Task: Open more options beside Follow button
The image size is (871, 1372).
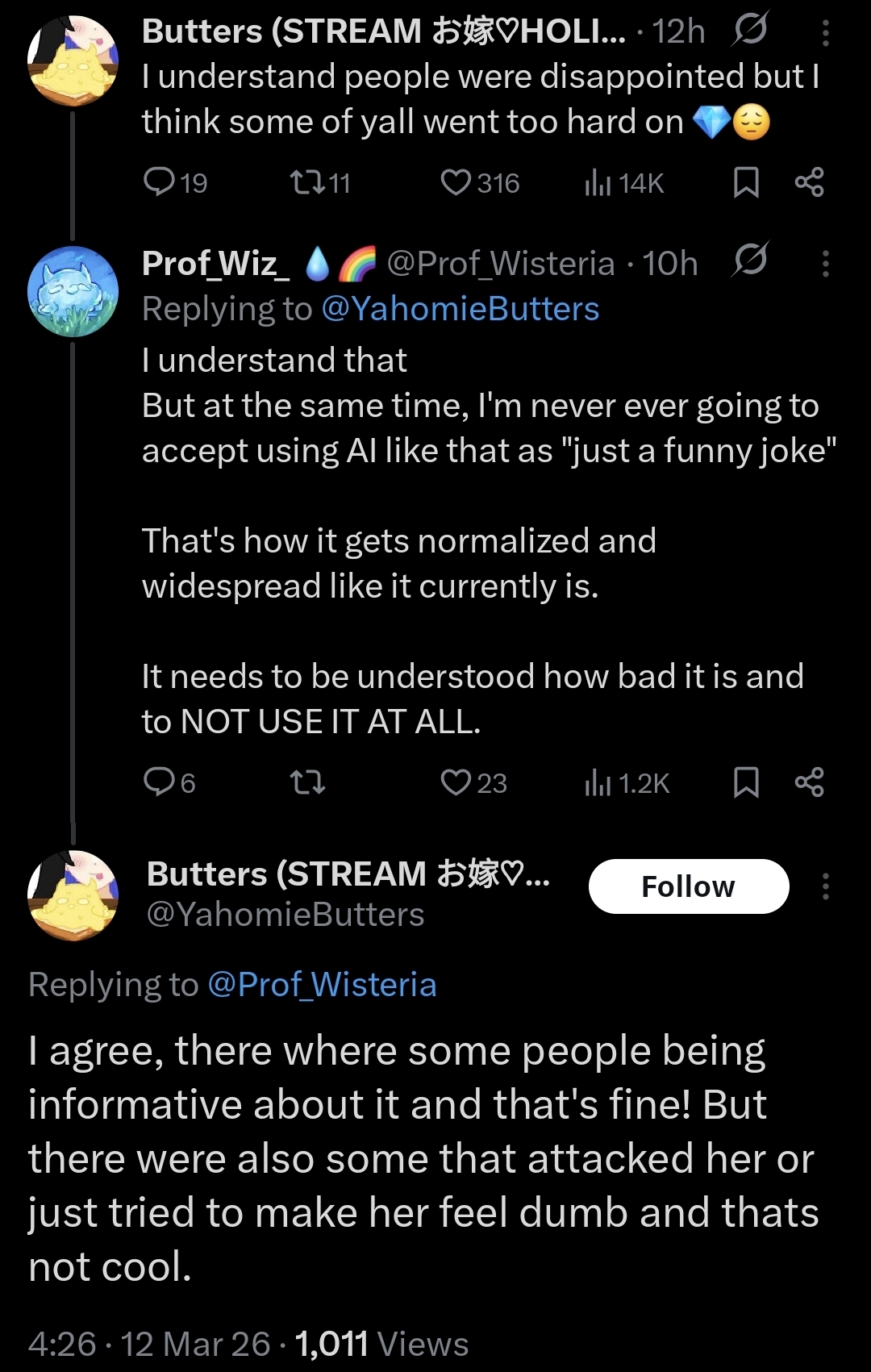Action: (825, 886)
